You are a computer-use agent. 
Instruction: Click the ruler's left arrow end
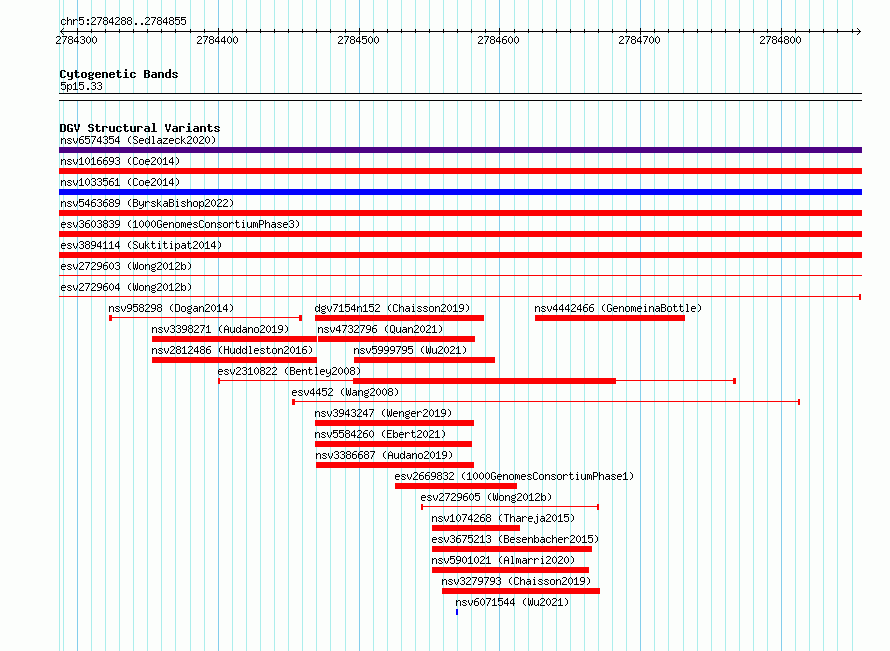click(63, 31)
